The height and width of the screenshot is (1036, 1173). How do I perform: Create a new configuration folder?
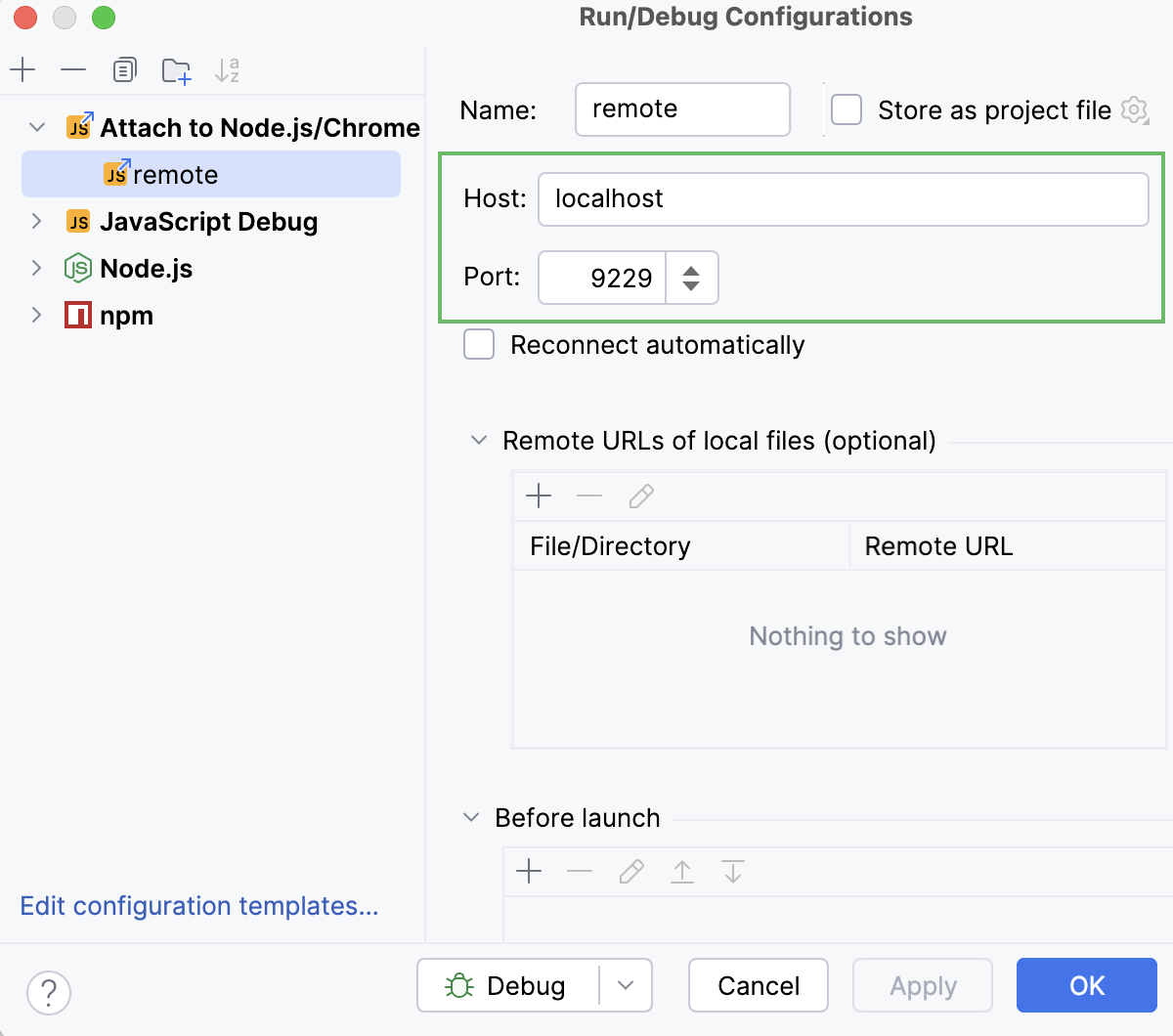click(176, 69)
